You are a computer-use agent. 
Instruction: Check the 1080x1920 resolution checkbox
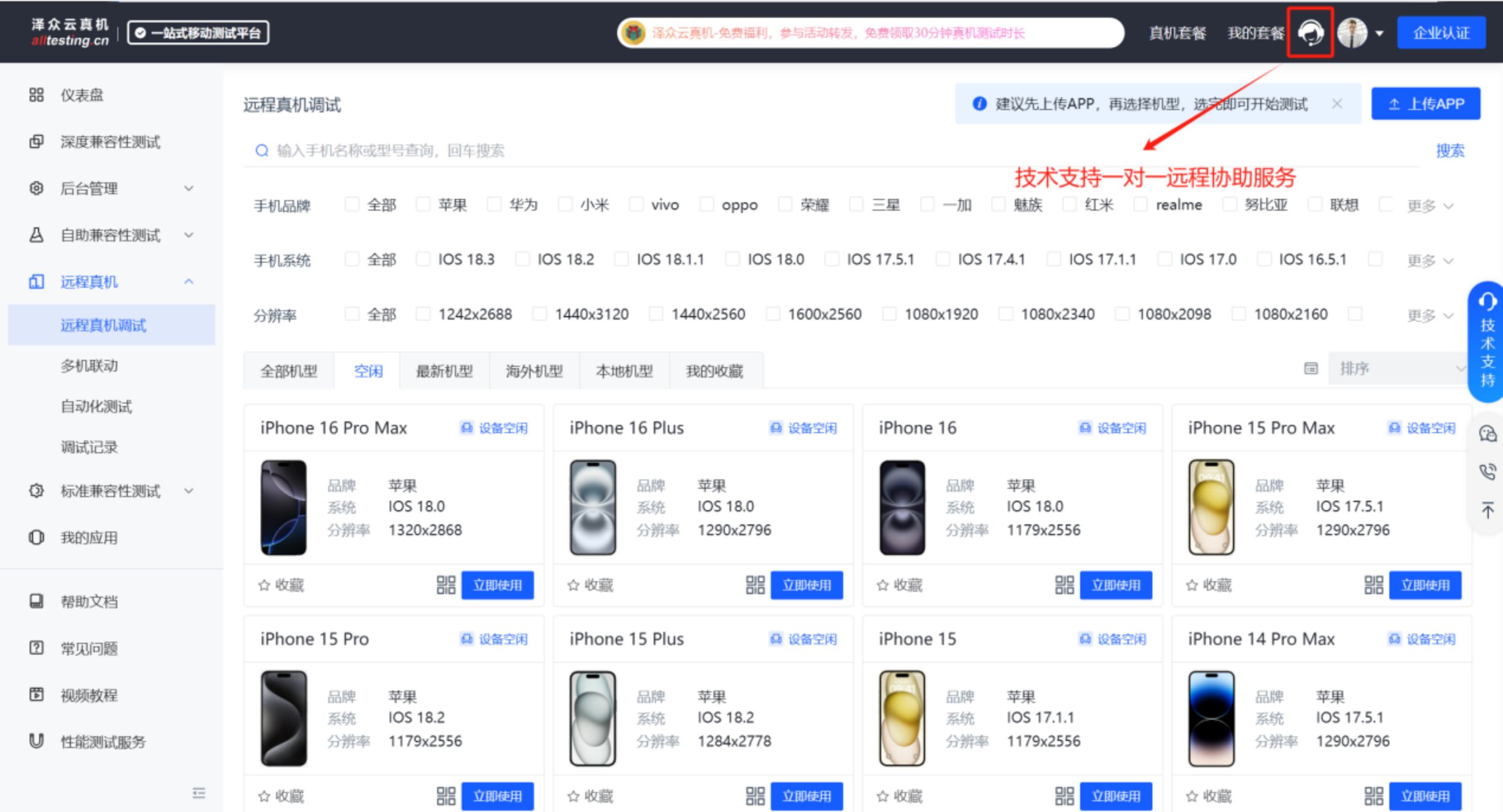(x=889, y=314)
